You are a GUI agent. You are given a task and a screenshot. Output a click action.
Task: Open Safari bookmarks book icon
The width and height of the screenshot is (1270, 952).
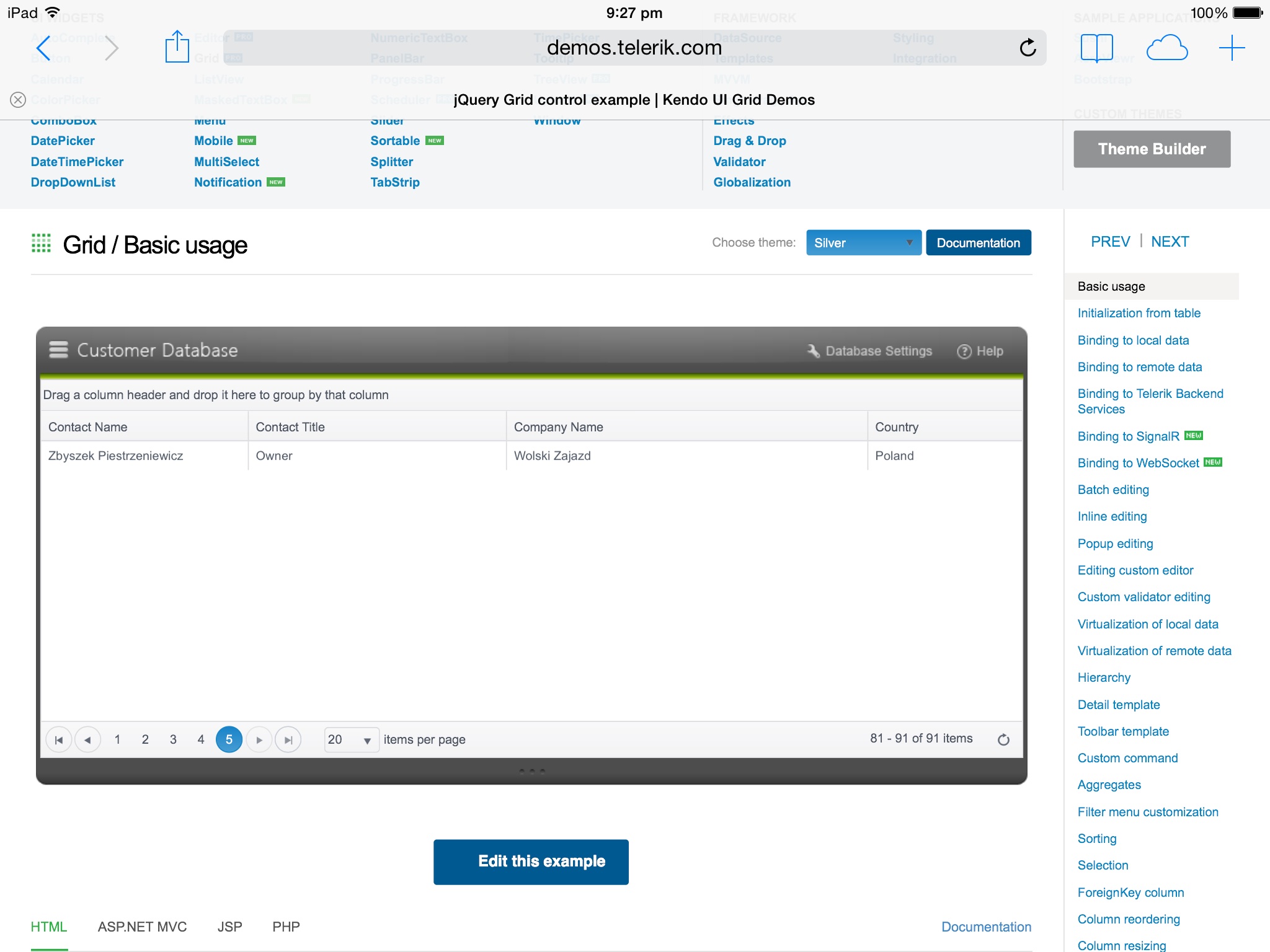coord(1096,48)
